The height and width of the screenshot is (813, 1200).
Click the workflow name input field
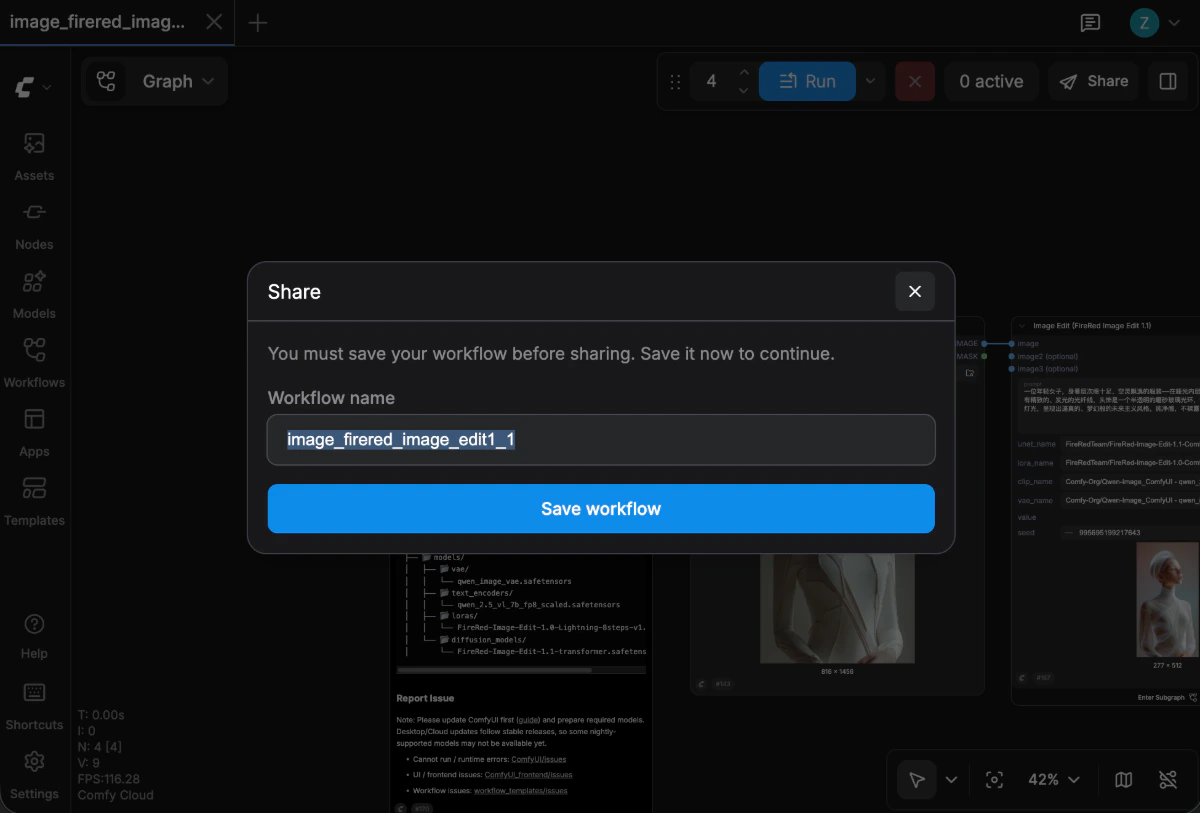[x=600, y=440]
